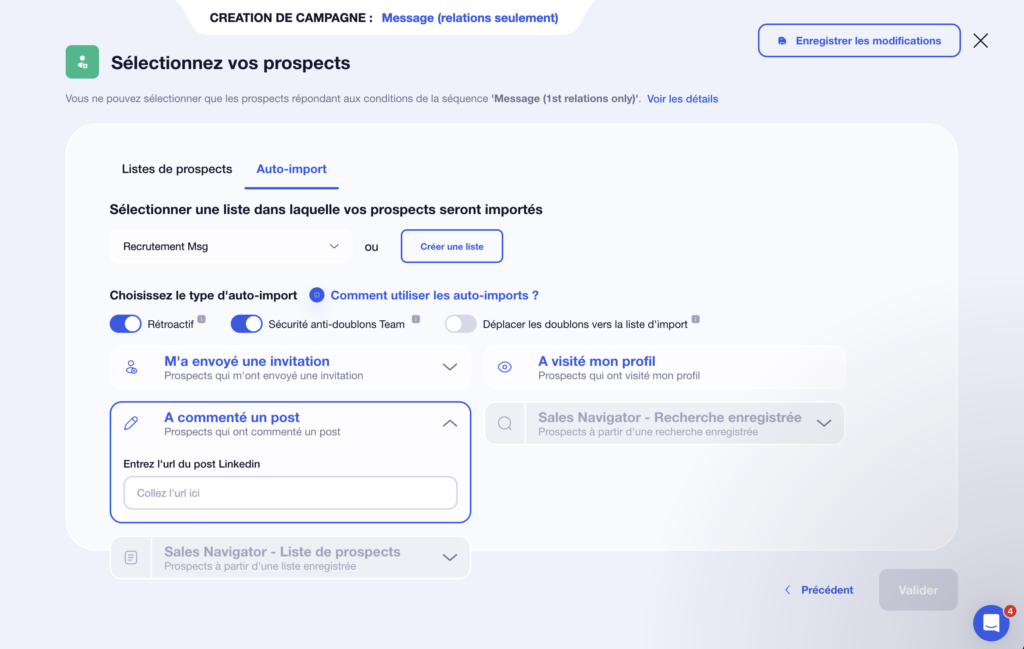
Task: Click the info icon beside Rétroactif label
Action: pyautogui.click(x=202, y=317)
